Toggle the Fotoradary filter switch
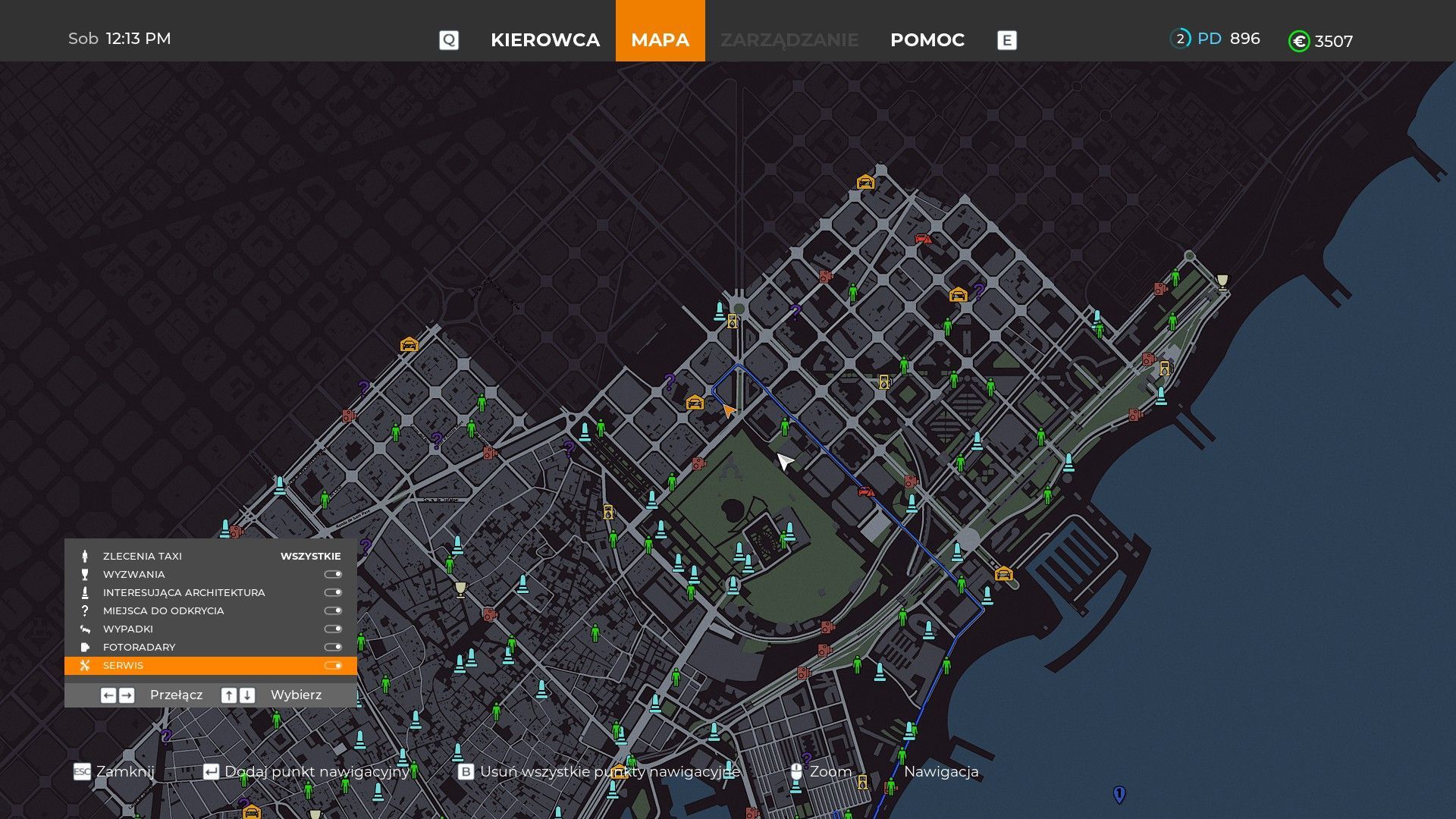This screenshot has height=819, width=1456. coord(333,648)
